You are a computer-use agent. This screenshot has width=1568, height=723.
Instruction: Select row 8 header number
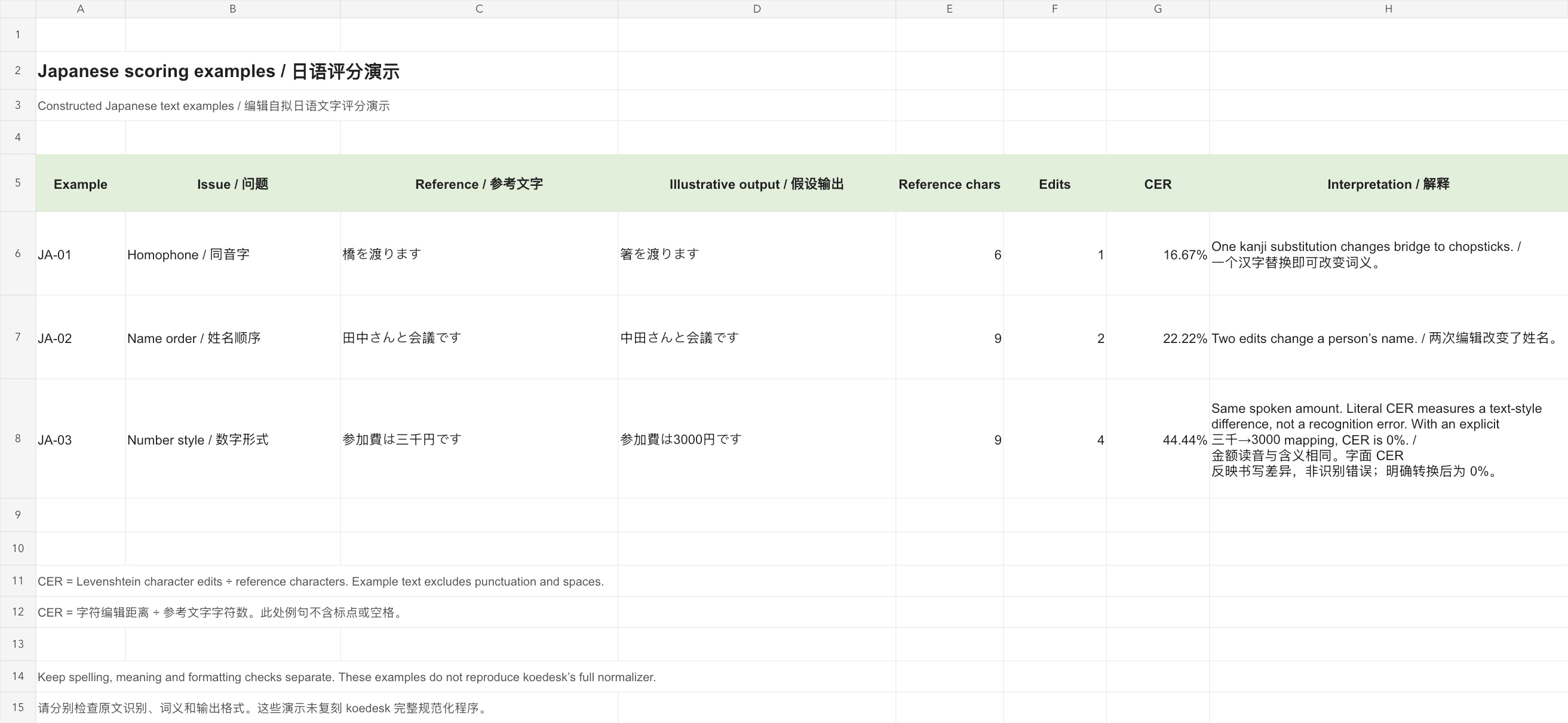[x=18, y=439]
